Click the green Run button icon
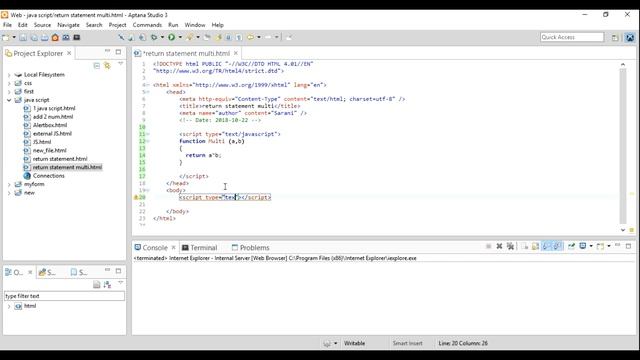Screen dimensions: 640x360 tap(171, 38)
